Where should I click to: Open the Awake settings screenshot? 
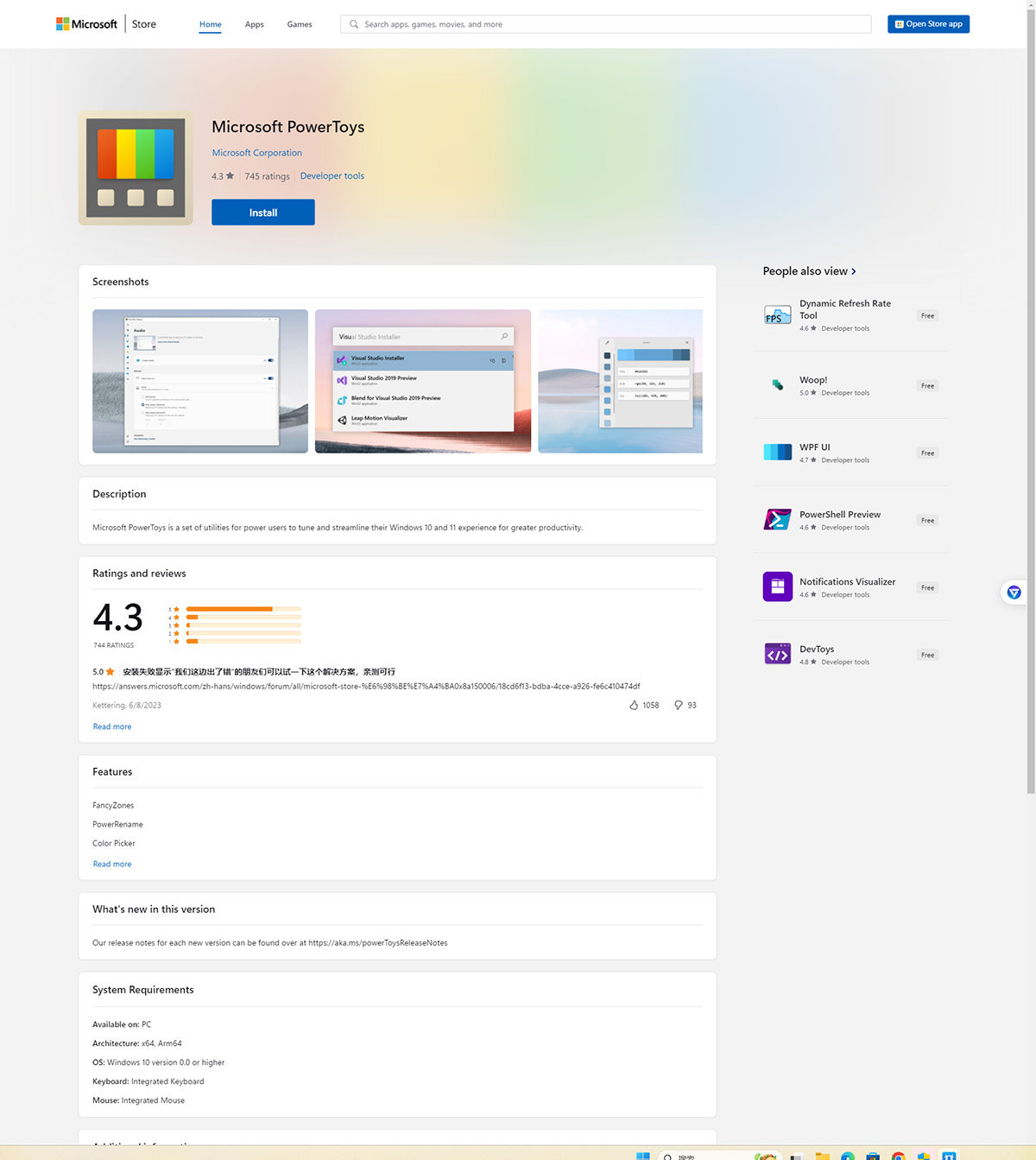click(x=200, y=381)
